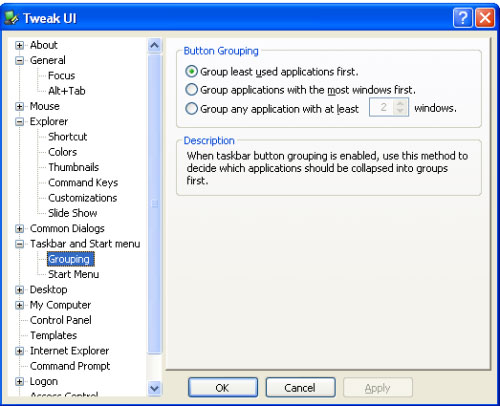
Task: Expand the Logon tree node
Action: click(x=20, y=382)
